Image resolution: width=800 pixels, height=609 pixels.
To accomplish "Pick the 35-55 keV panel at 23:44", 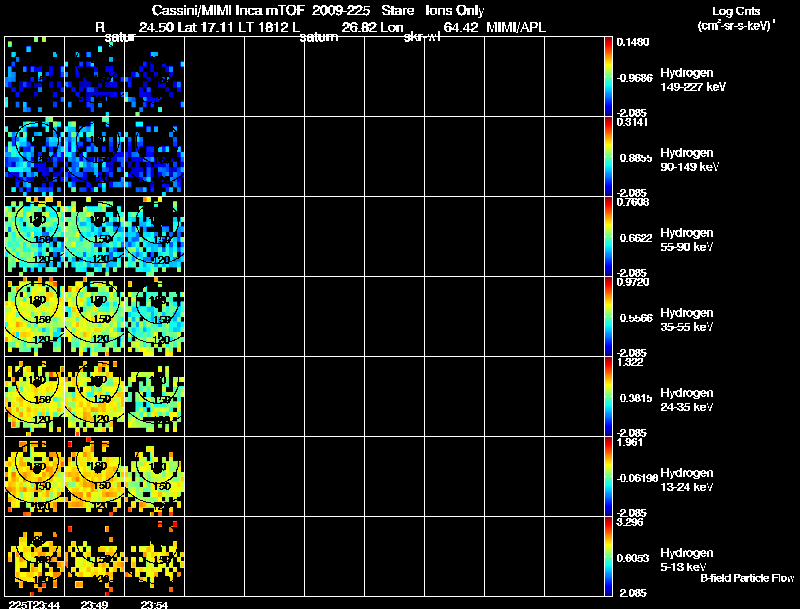I will [x=35, y=317].
